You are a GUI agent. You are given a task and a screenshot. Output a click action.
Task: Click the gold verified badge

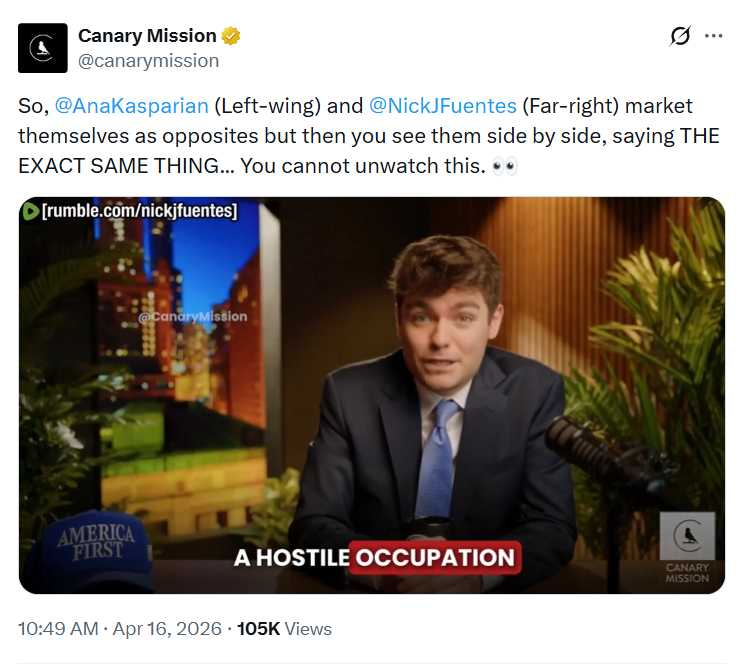coord(231,36)
